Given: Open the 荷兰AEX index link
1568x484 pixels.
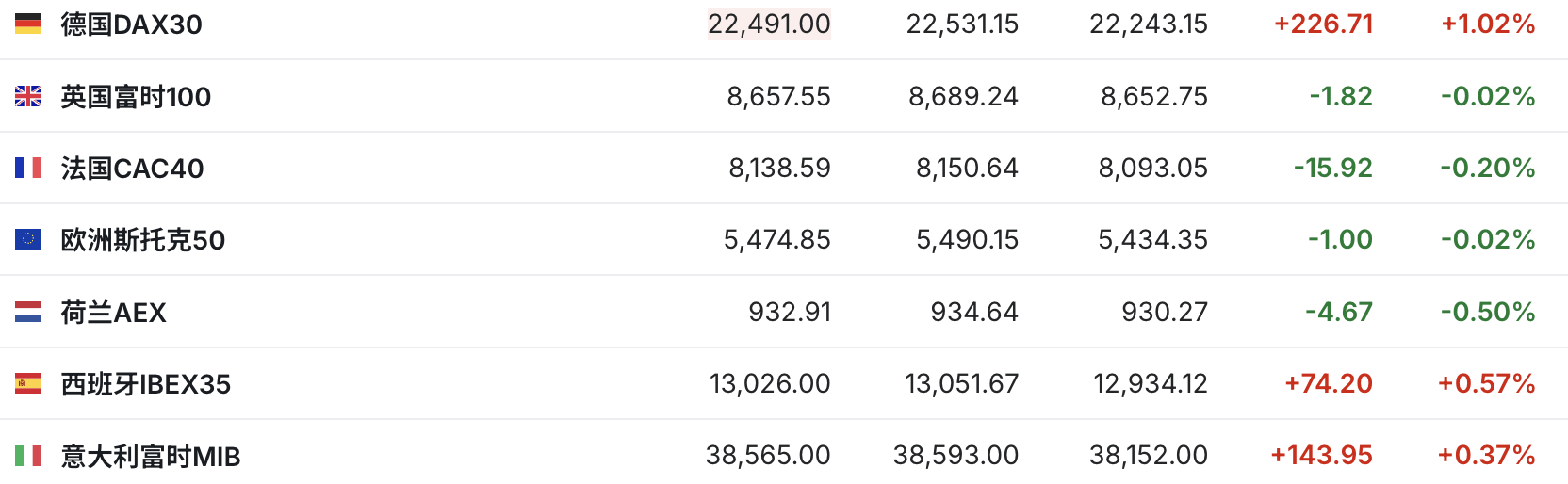Looking at the screenshot, I should (x=113, y=313).
